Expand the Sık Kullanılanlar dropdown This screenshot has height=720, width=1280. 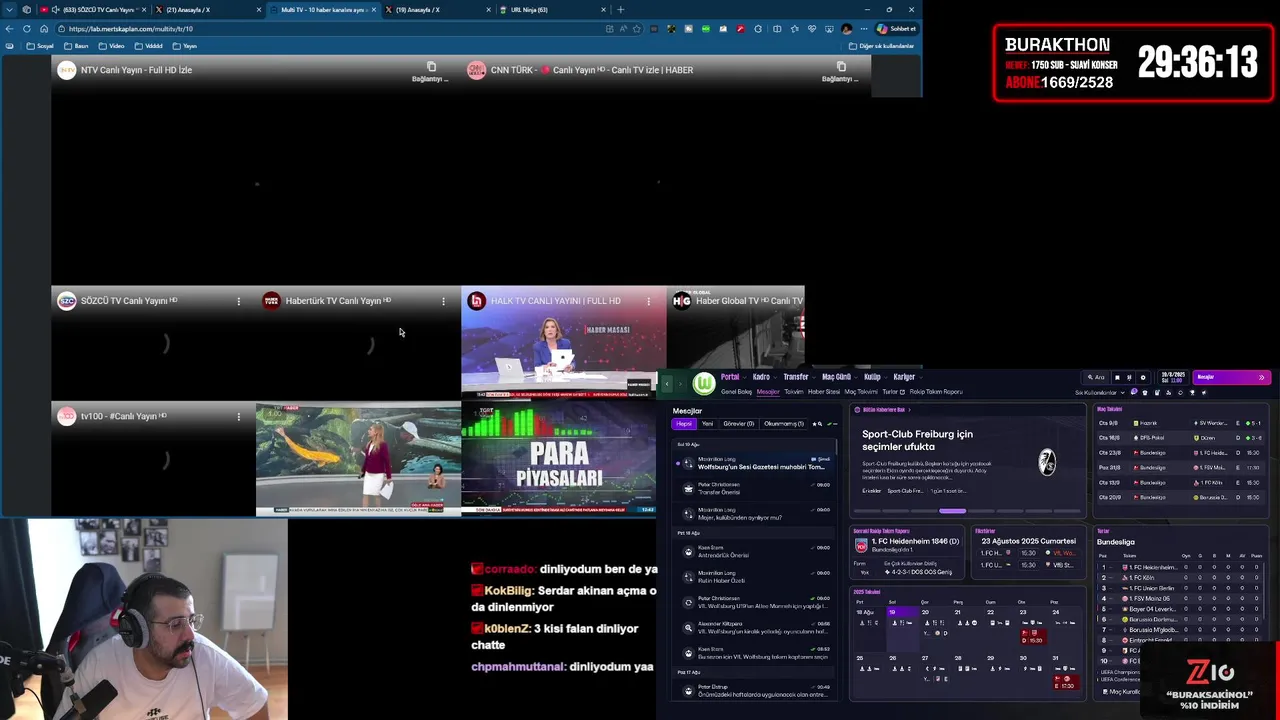click(x=1100, y=392)
